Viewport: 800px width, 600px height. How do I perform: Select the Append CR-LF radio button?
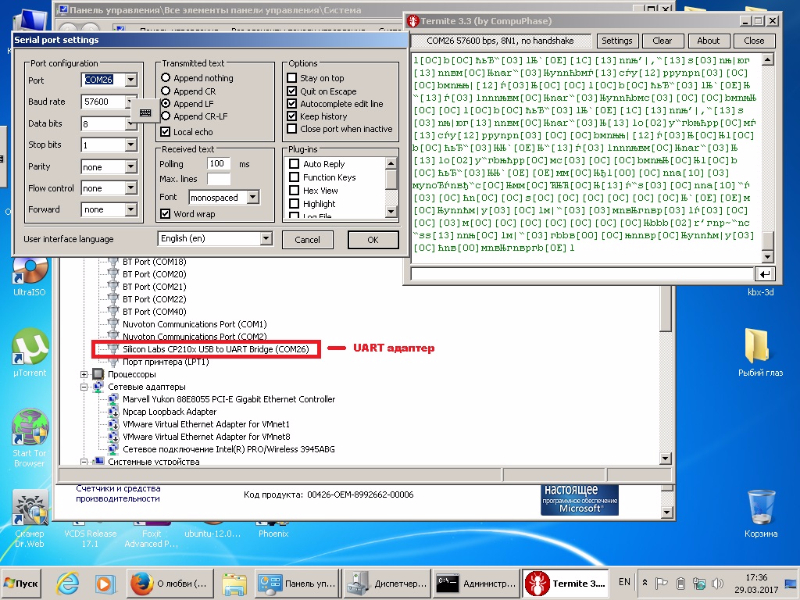(x=165, y=116)
